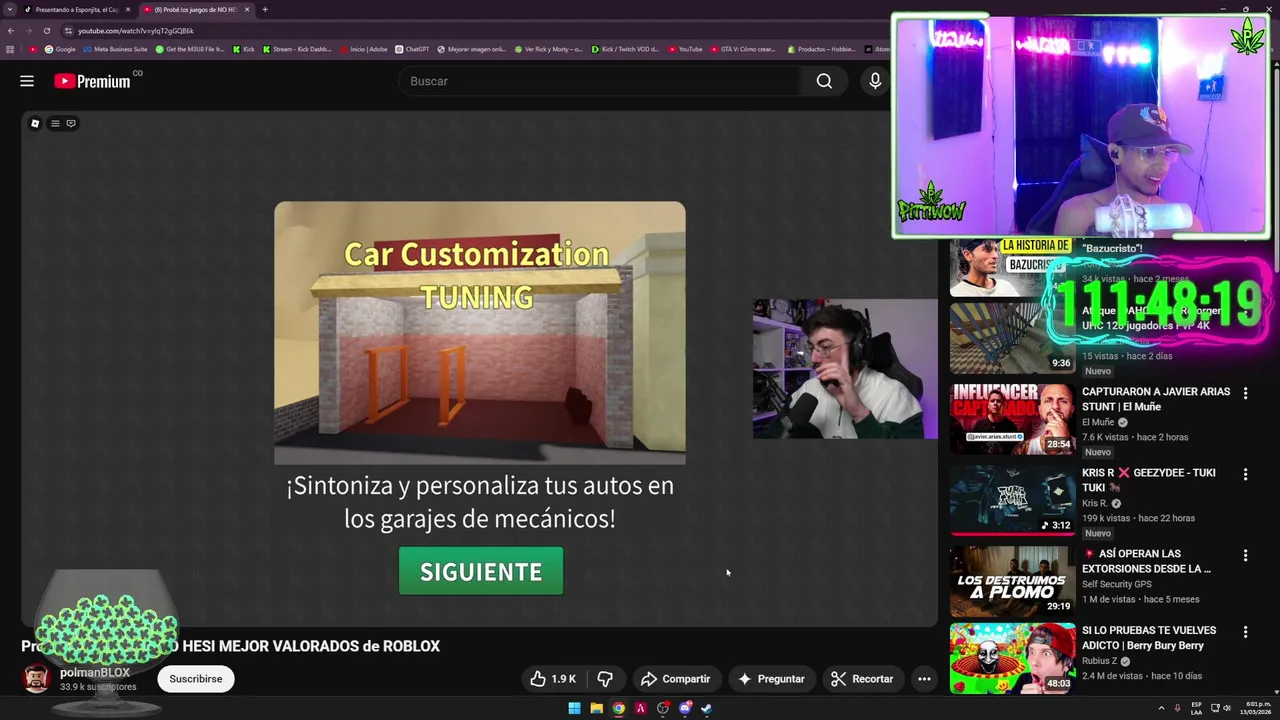Open 'SI LO PRUEBAS TE VUELVES ADICTO' title
This screenshot has height=720, width=1280.
(x=1149, y=638)
